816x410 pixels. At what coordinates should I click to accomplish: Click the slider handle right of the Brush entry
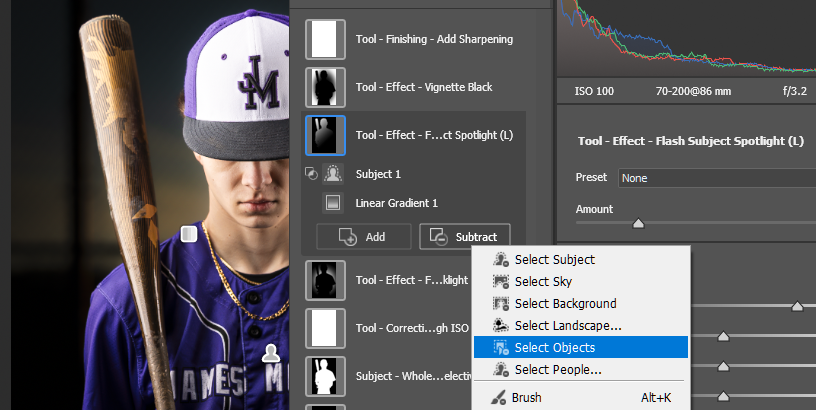point(723,397)
